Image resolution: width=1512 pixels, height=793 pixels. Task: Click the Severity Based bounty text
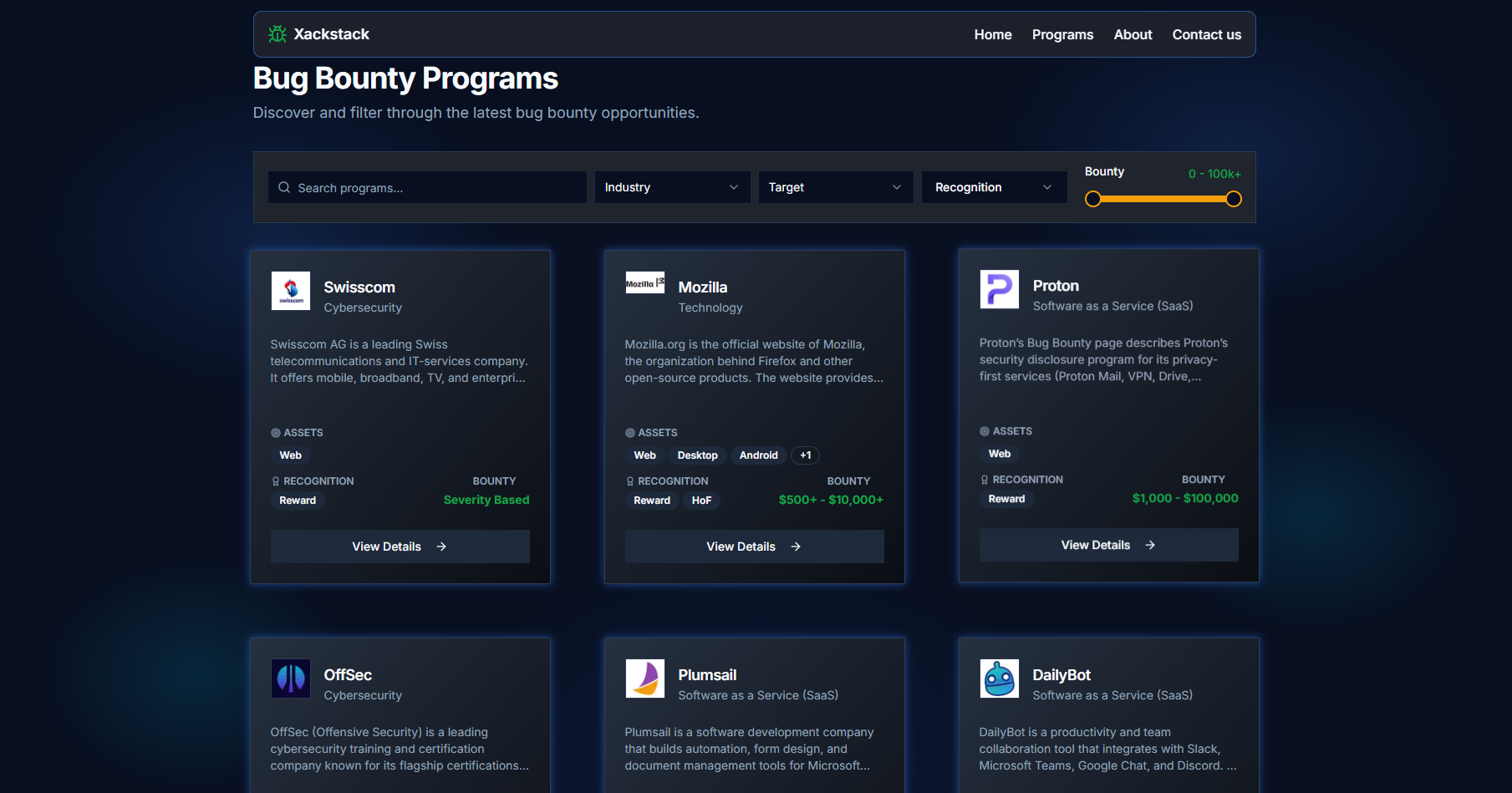pyautogui.click(x=486, y=500)
